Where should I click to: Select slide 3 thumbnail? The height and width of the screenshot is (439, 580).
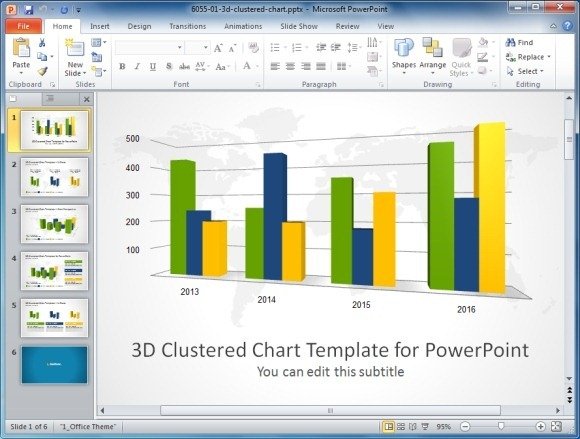54,224
